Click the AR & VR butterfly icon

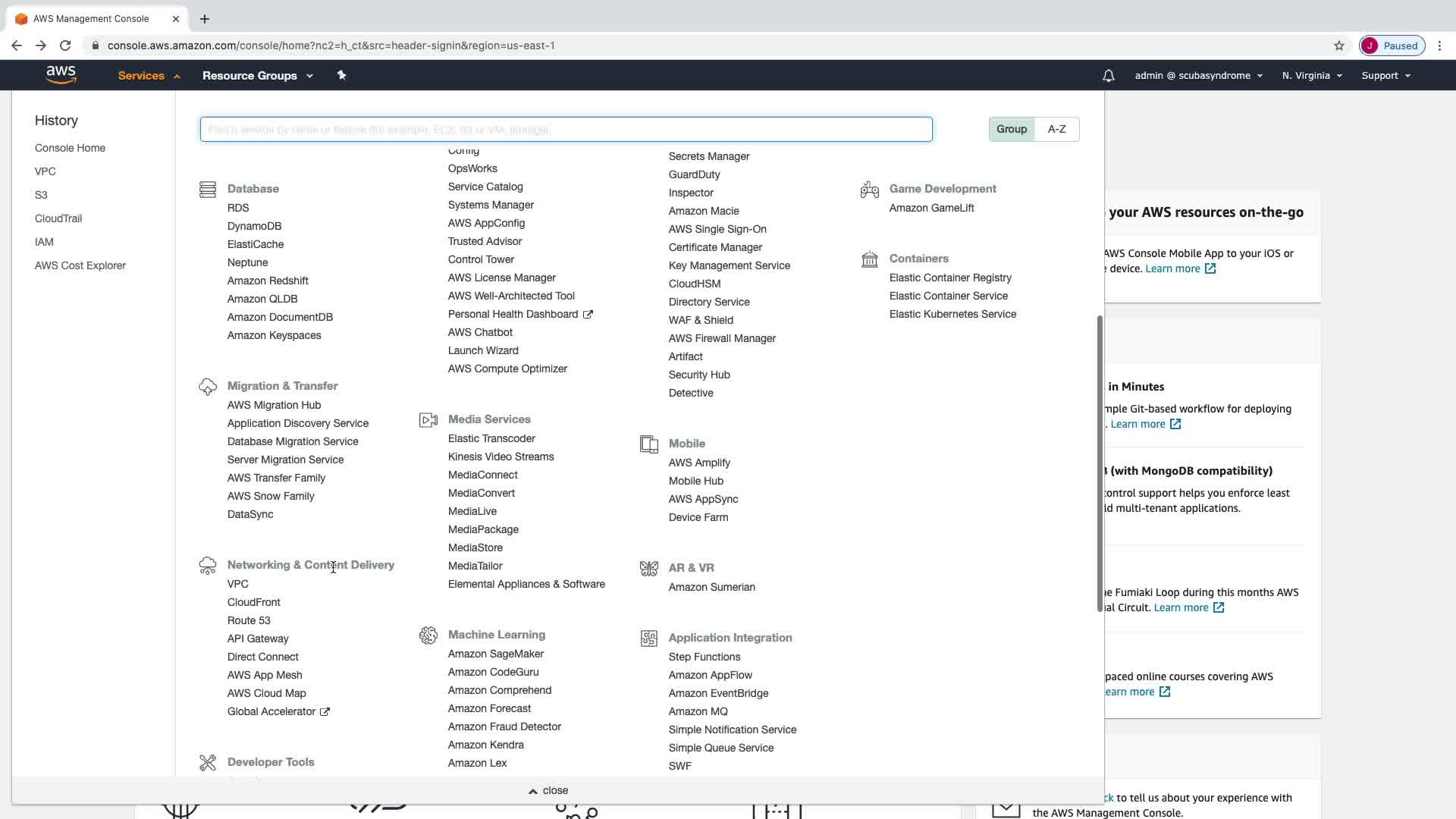pyautogui.click(x=648, y=569)
